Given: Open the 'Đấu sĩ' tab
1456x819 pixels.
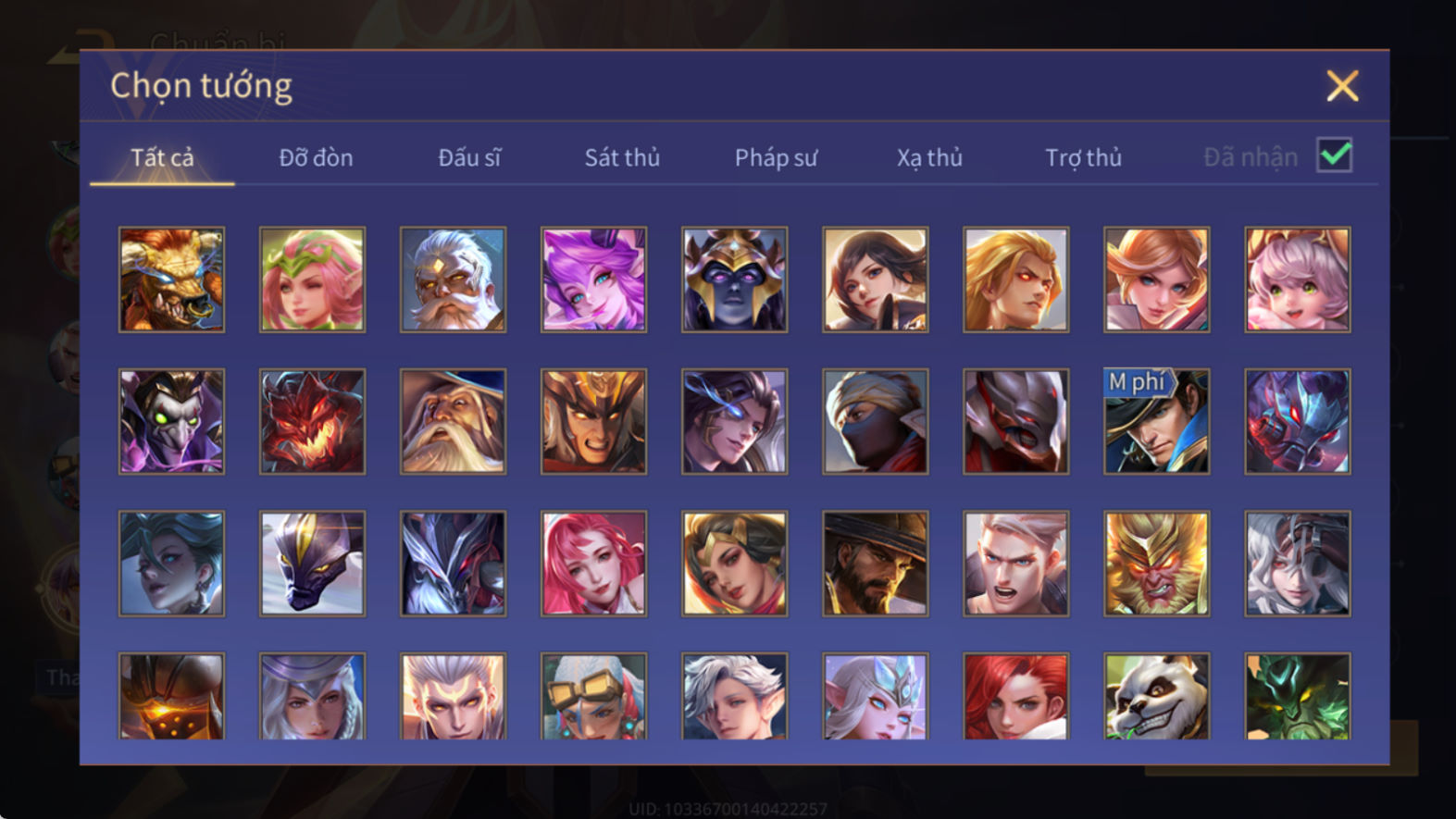Looking at the screenshot, I should click(469, 157).
